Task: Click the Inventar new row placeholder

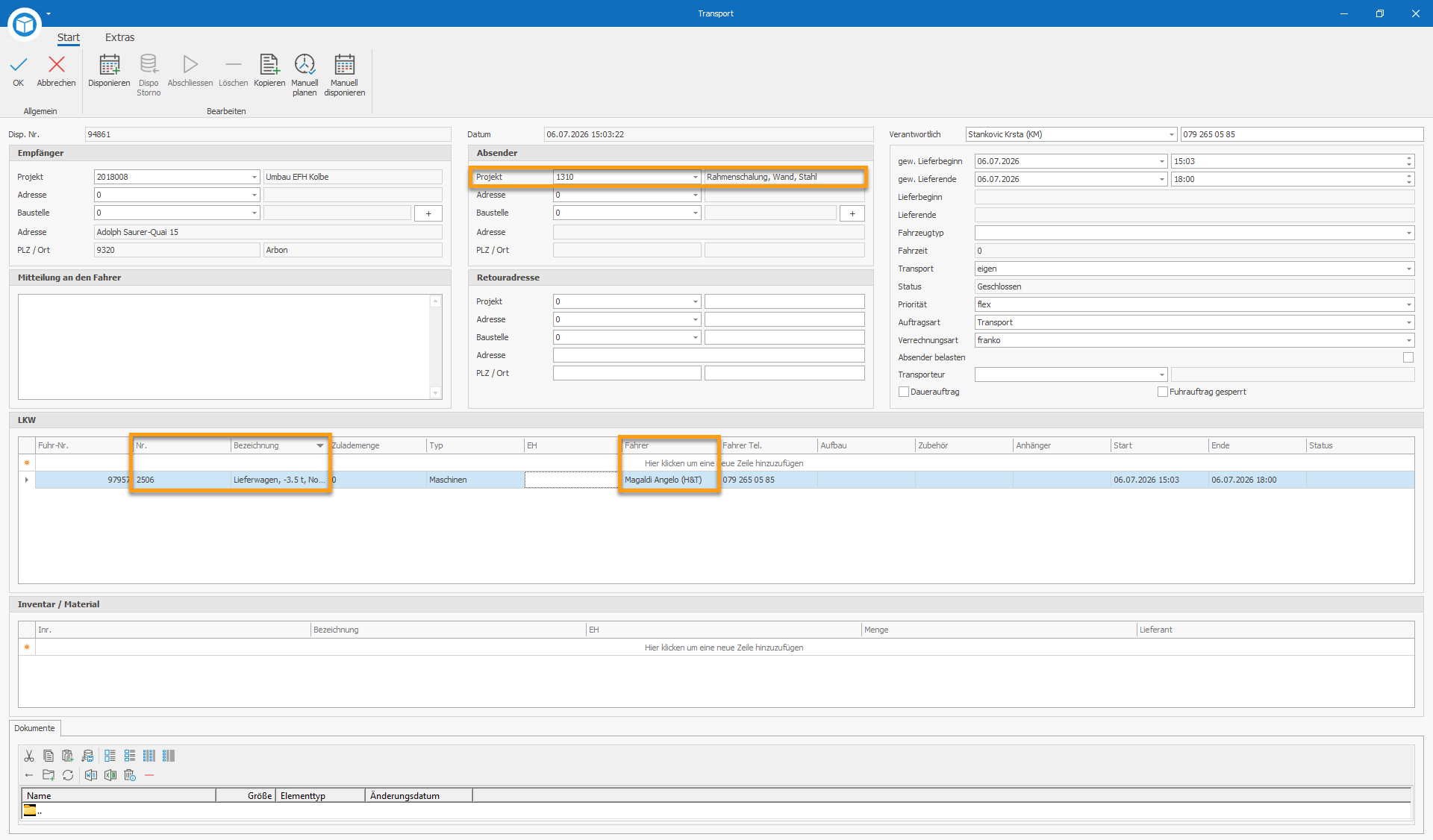Action: (x=724, y=648)
